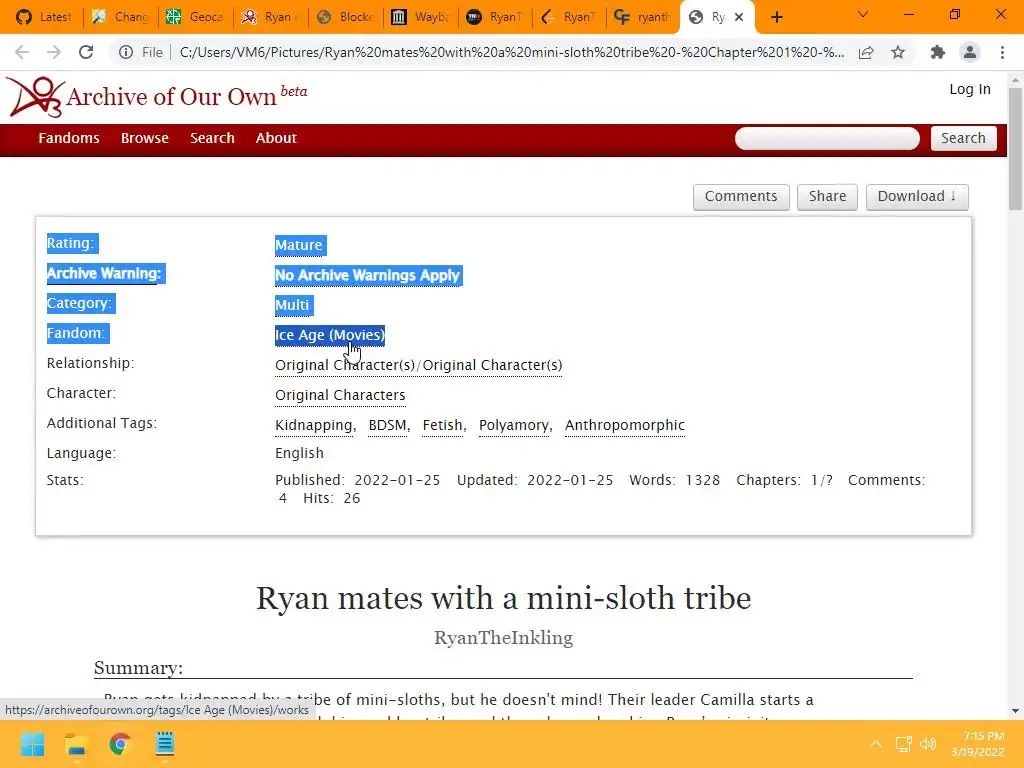Switch to the Geoca tab

pyautogui.click(x=195, y=17)
